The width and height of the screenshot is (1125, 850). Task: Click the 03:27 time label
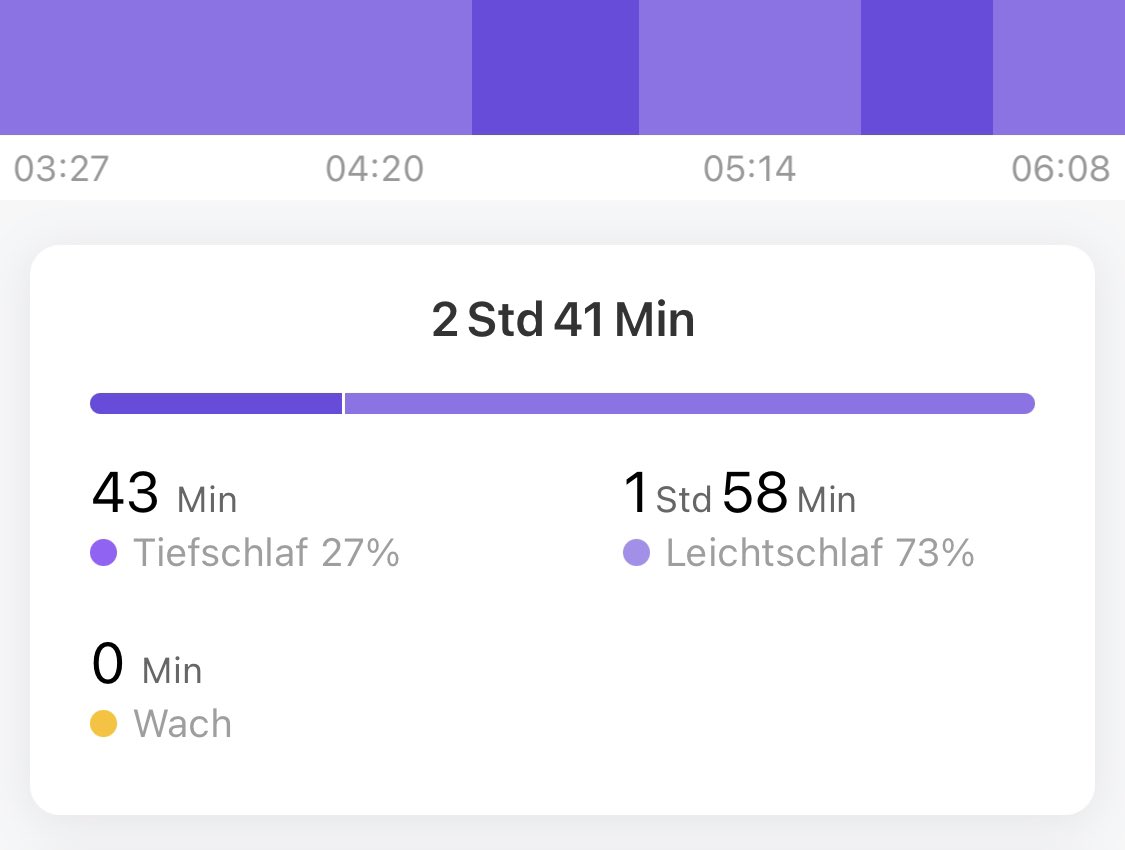(61, 169)
